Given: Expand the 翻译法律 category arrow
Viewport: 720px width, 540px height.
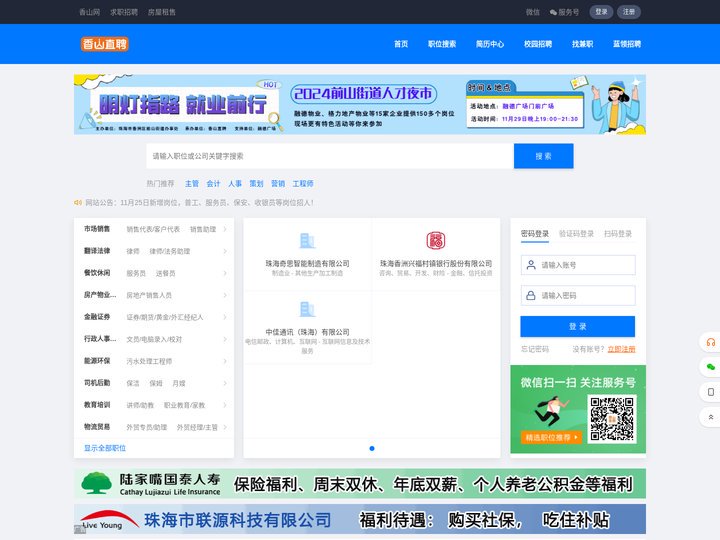Looking at the screenshot, I should point(225,251).
